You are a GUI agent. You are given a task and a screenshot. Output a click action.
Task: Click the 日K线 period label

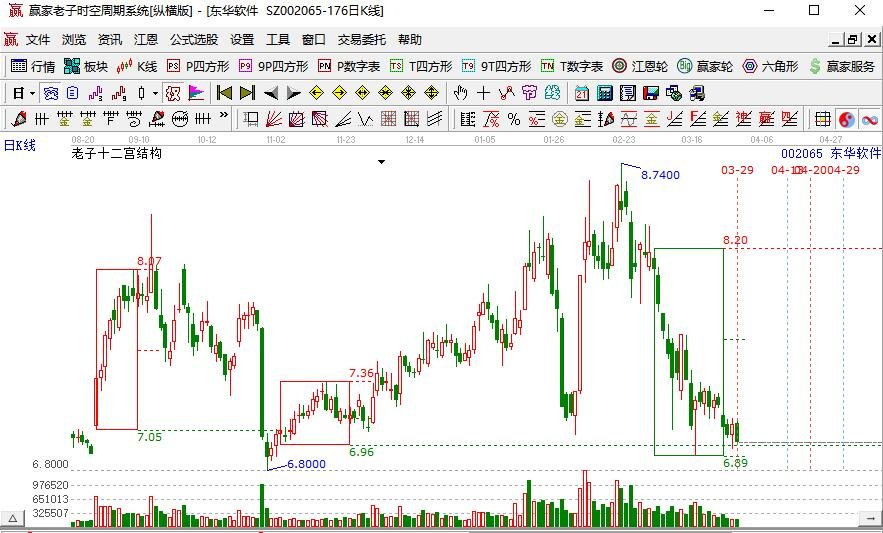20,145
